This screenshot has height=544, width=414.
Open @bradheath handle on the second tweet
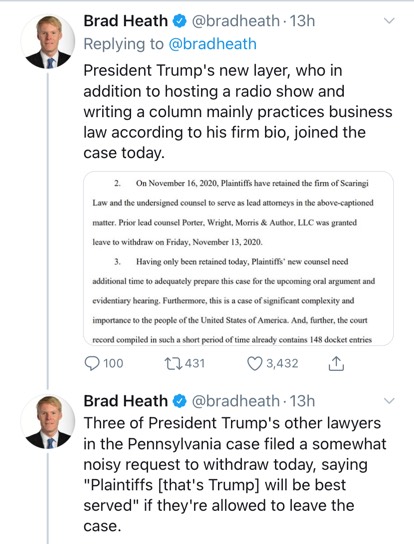pyautogui.click(x=236, y=401)
